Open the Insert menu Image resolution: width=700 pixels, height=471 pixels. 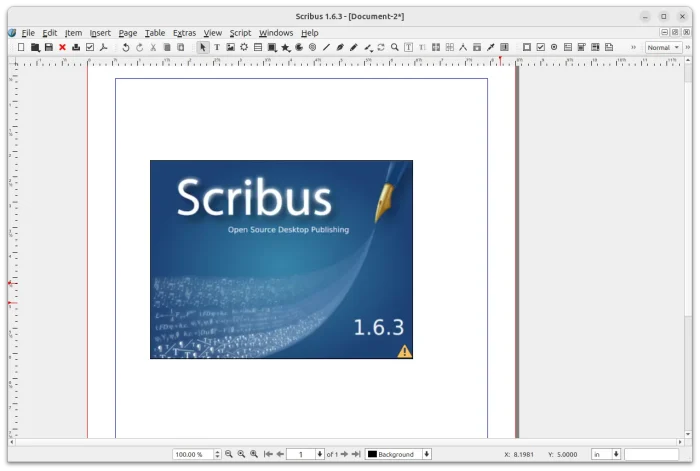tap(100, 33)
